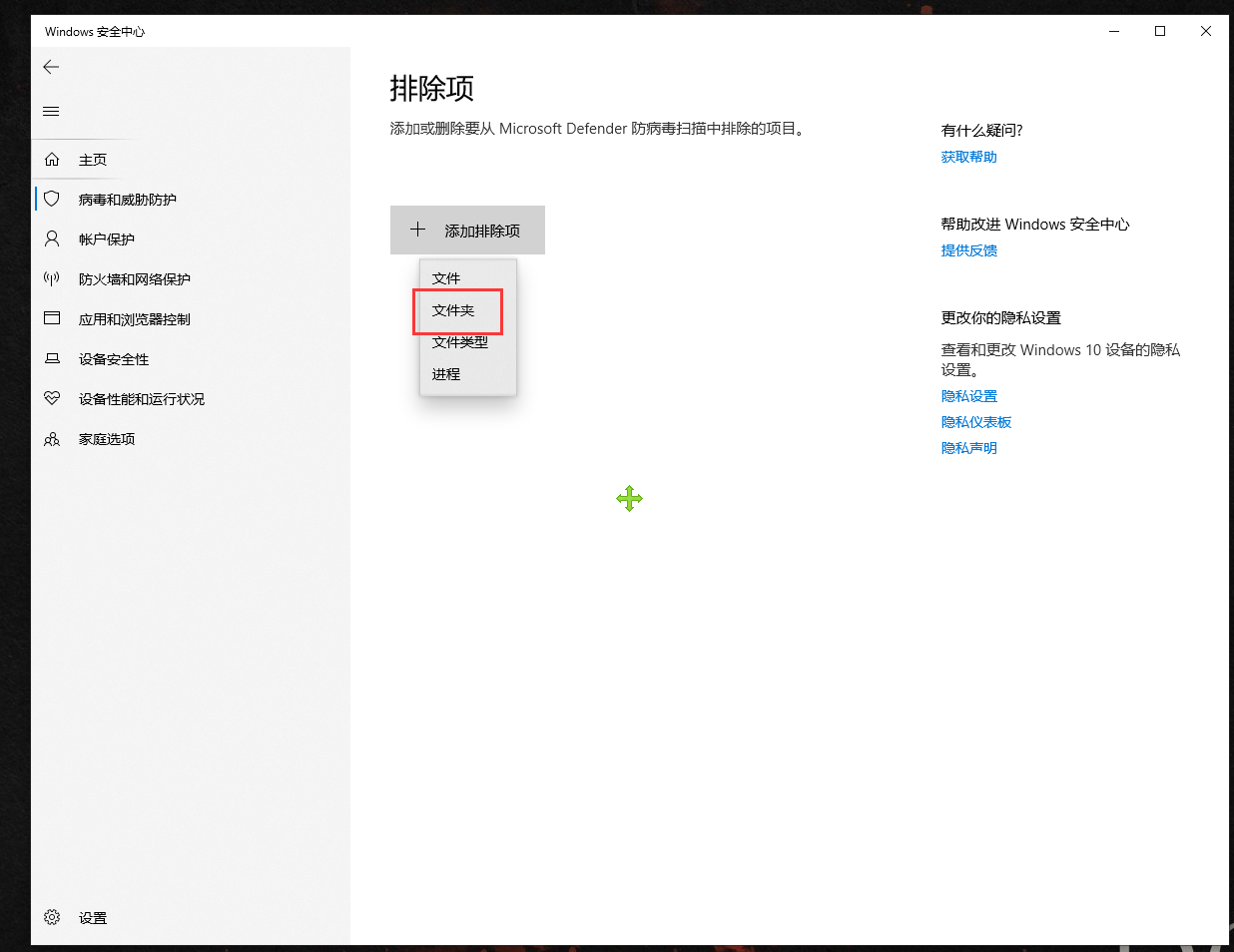The width and height of the screenshot is (1234, 952).
Task: Select 进程 exclusion type
Action: coord(446,374)
